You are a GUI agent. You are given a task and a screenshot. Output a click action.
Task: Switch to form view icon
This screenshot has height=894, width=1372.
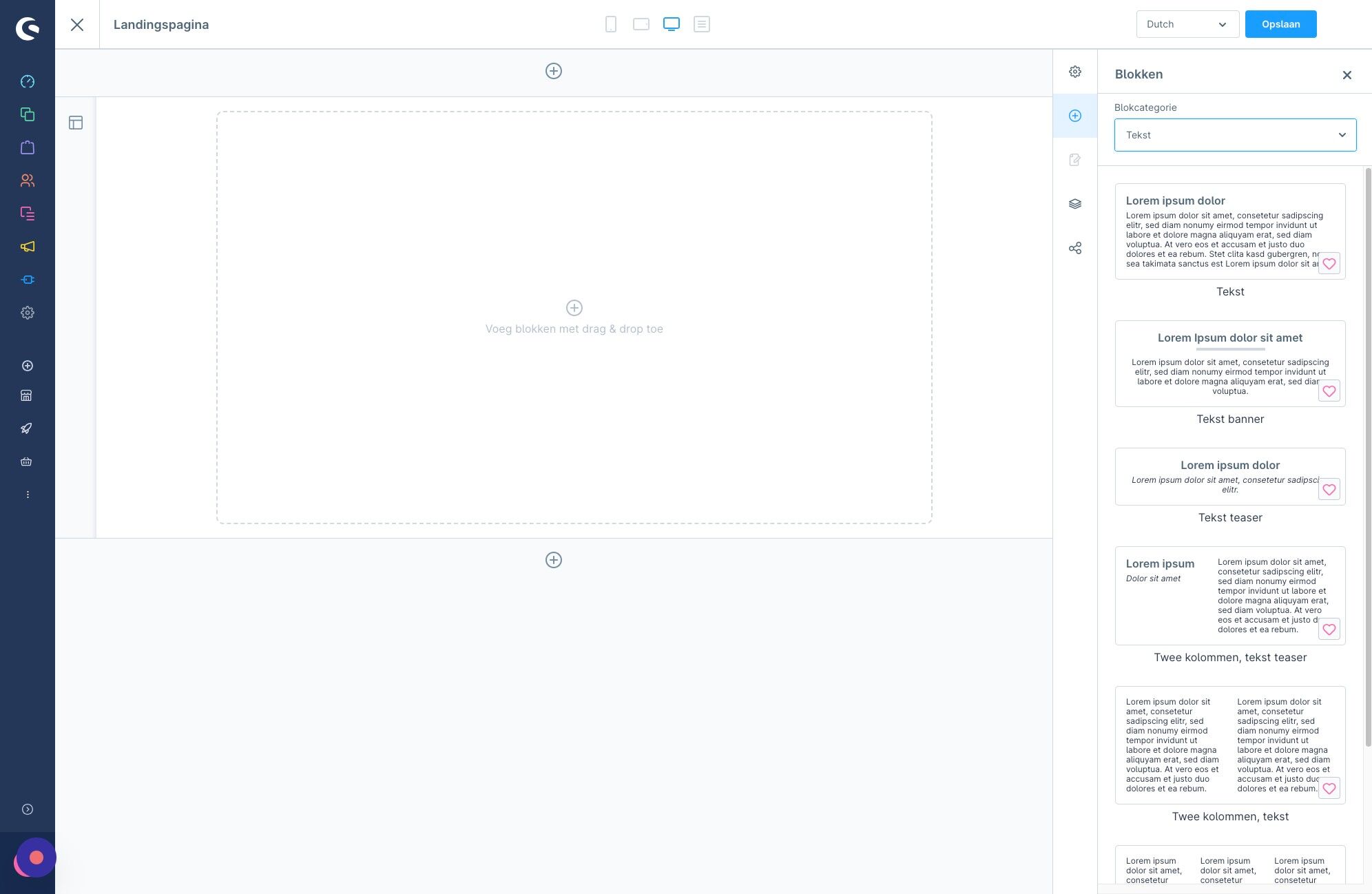click(702, 24)
